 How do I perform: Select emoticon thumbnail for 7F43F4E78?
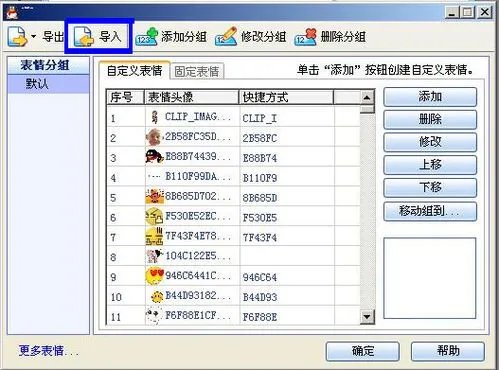point(154,236)
